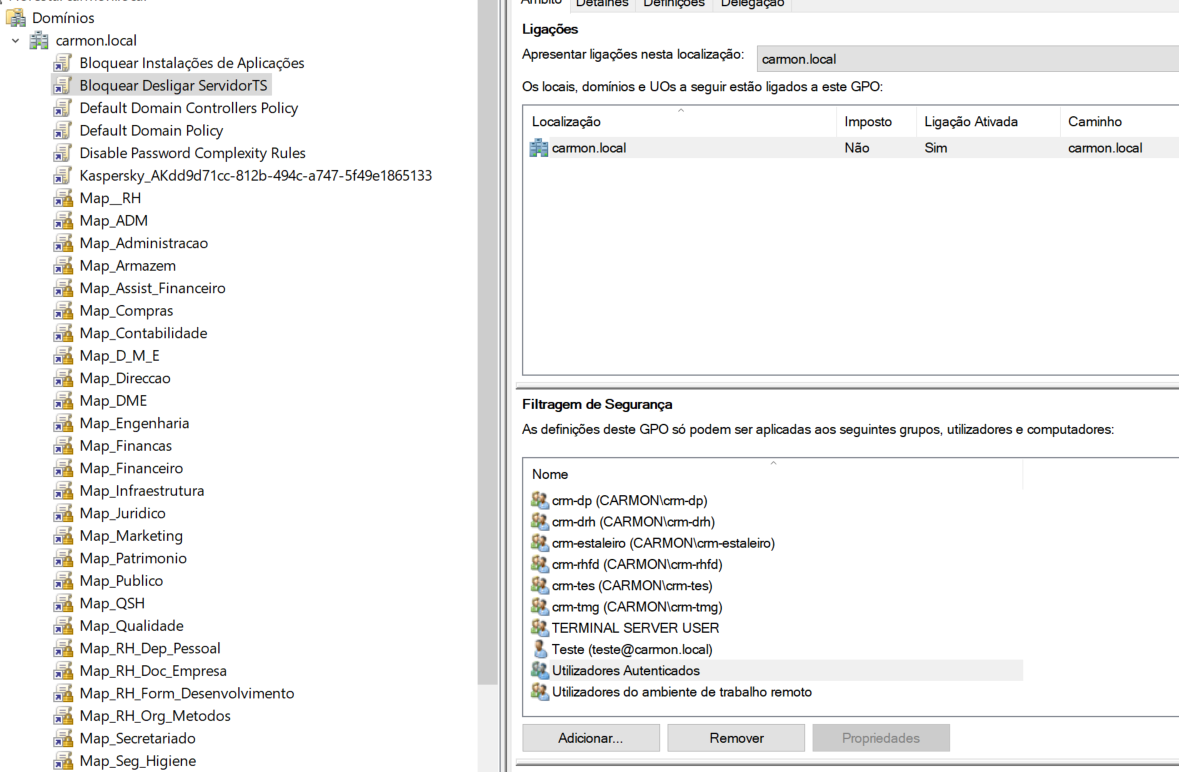Screen dimensions: 1179x772
Task: Select Map_RH_Form_Desenvolvimento in the tree
Action: click(x=186, y=693)
